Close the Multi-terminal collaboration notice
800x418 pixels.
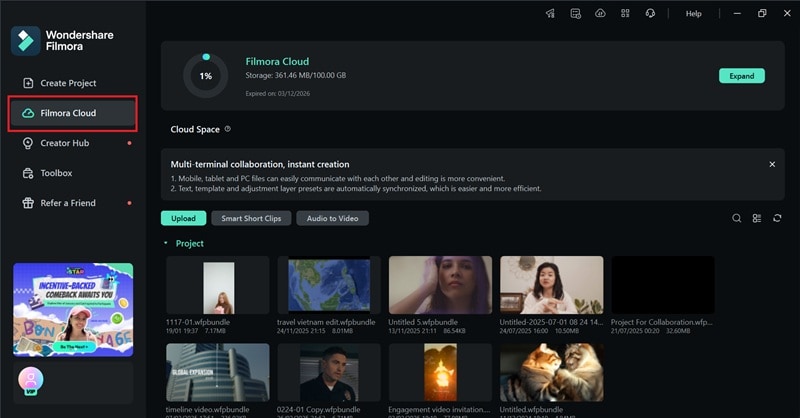point(772,164)
